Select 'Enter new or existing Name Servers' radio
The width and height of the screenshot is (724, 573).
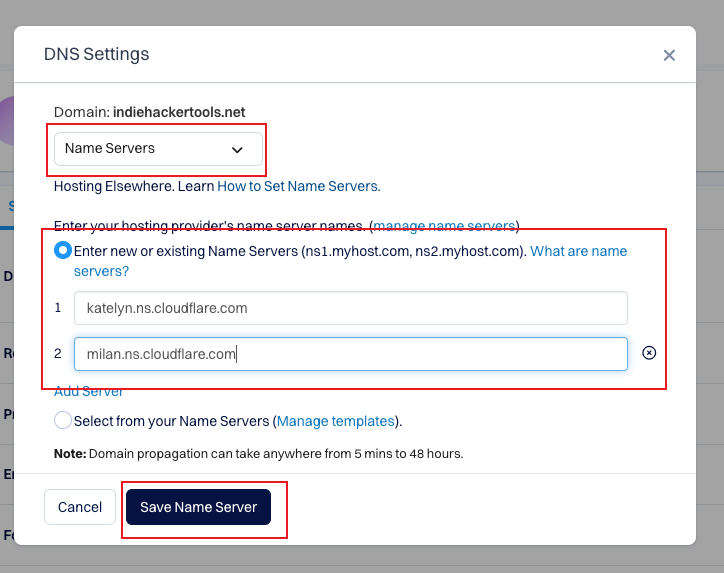click(x=63, y=251)
